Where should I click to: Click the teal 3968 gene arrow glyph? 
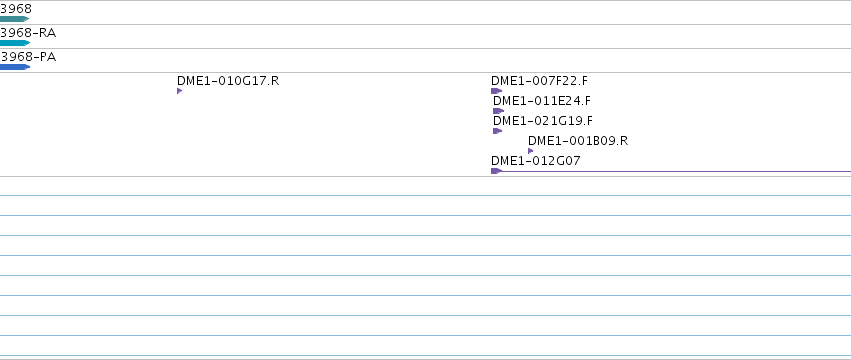pyautogui.click(x=15, y=19)
